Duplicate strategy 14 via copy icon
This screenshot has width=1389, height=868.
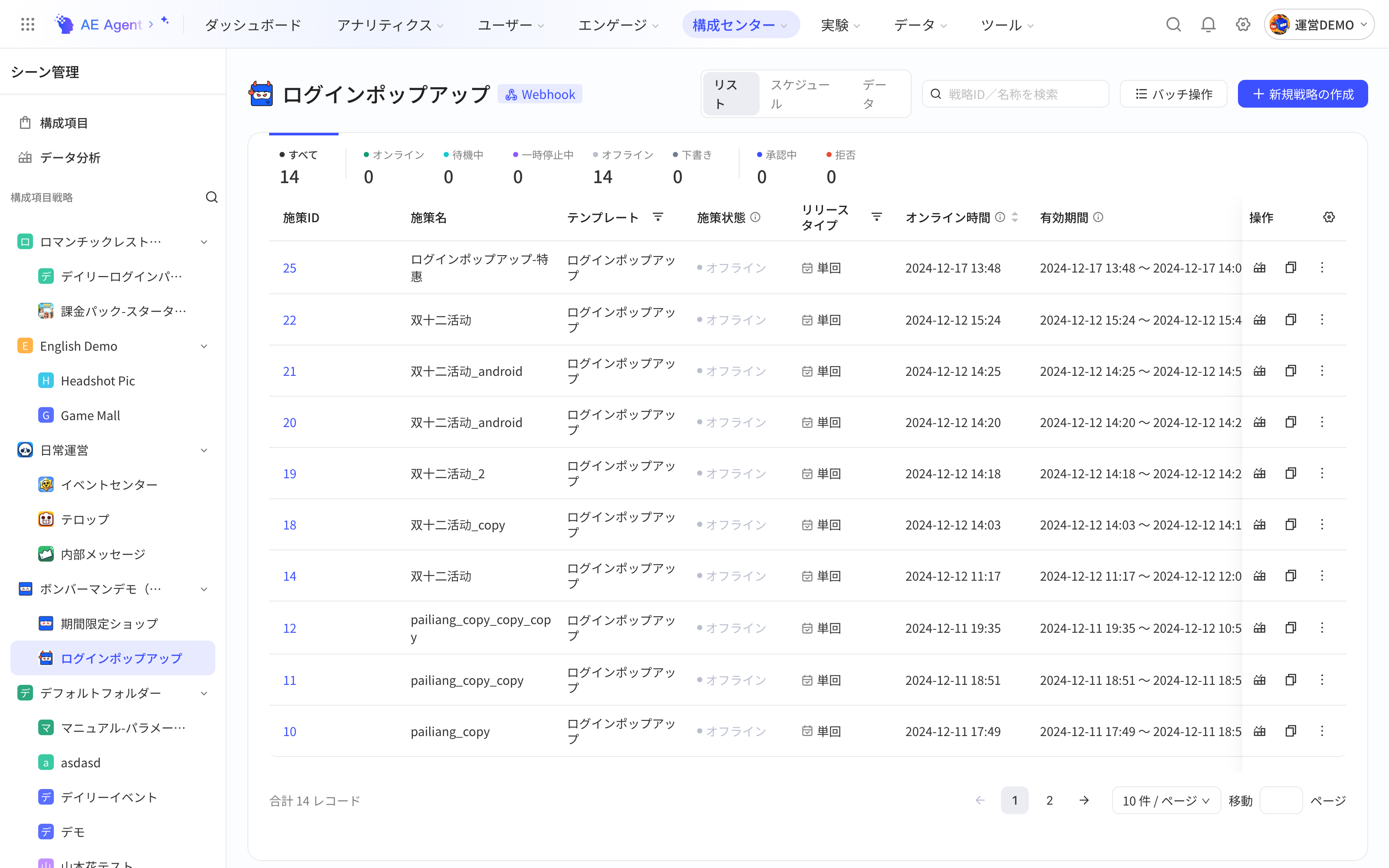[x=1291, y=576]
